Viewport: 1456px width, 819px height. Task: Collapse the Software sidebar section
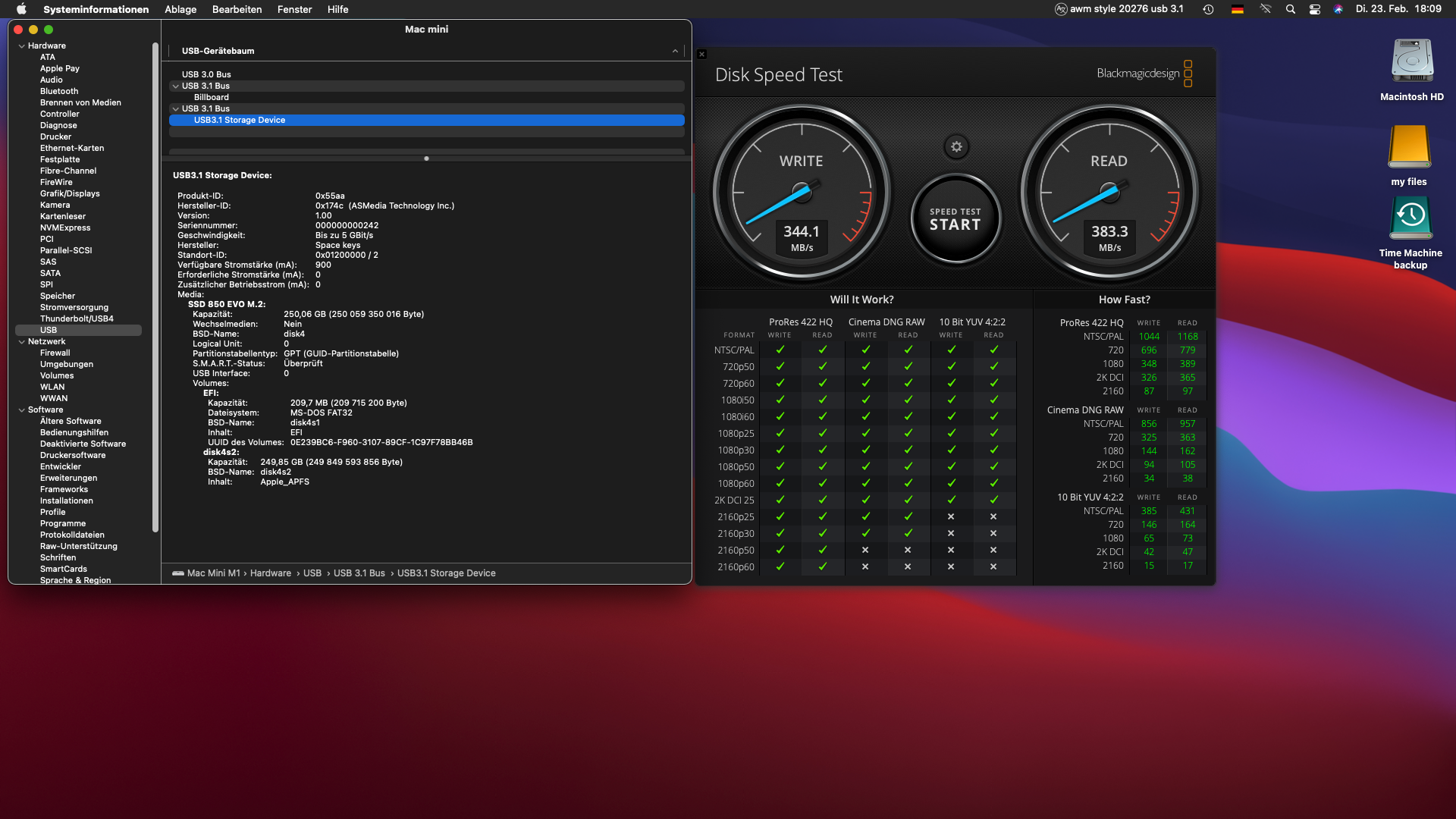21,410
